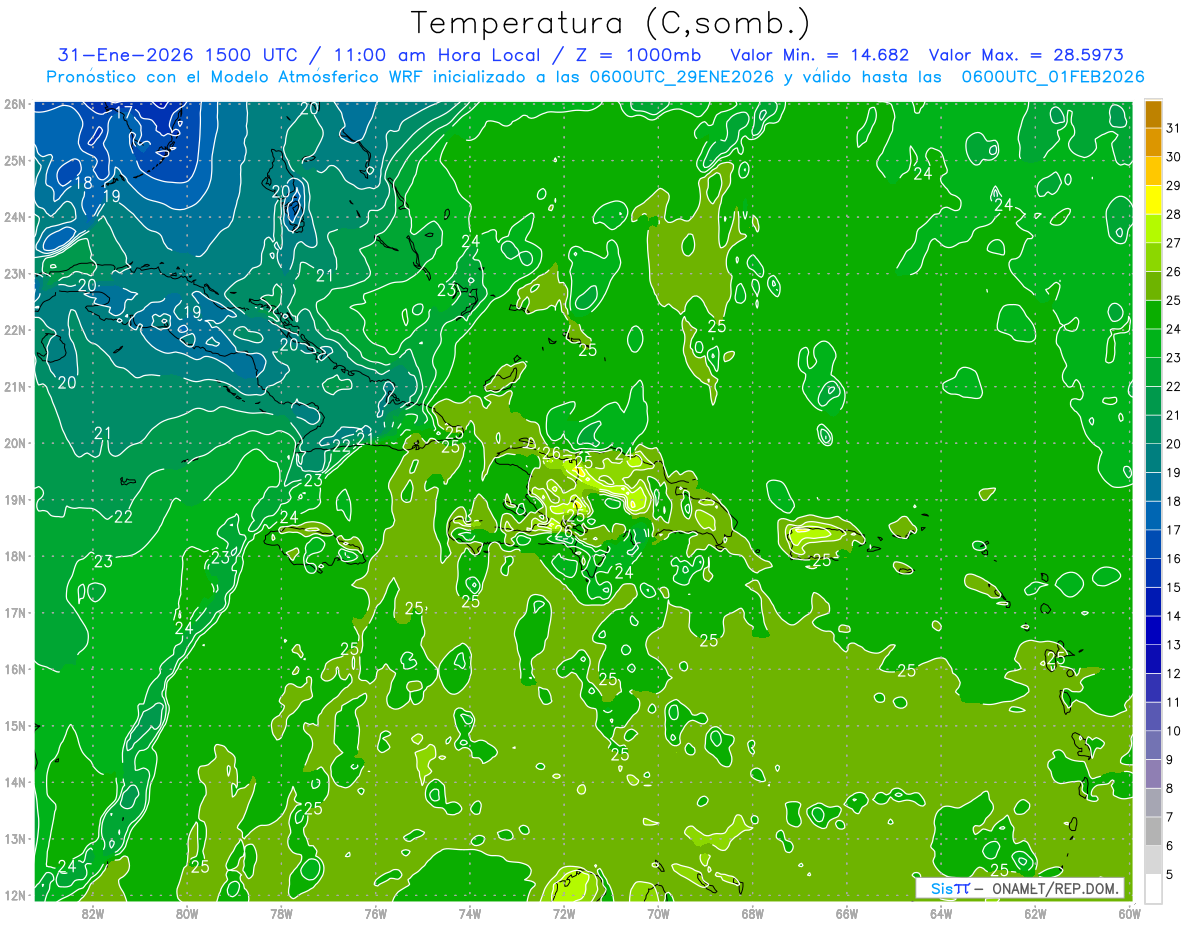Click the "14N" latitude axis label
The width and height of the screenshot is (1200, 927).
point(14,782)
